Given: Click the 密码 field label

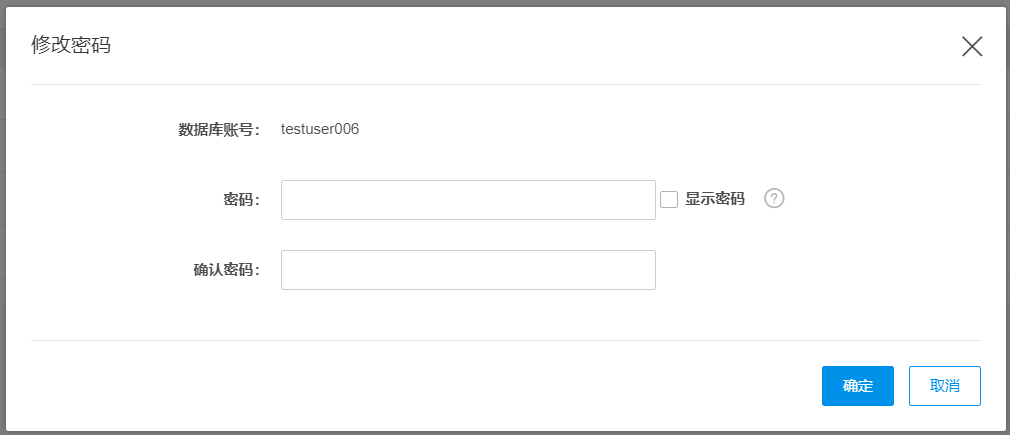Looking at the screenshot, I should coord(241,200).
